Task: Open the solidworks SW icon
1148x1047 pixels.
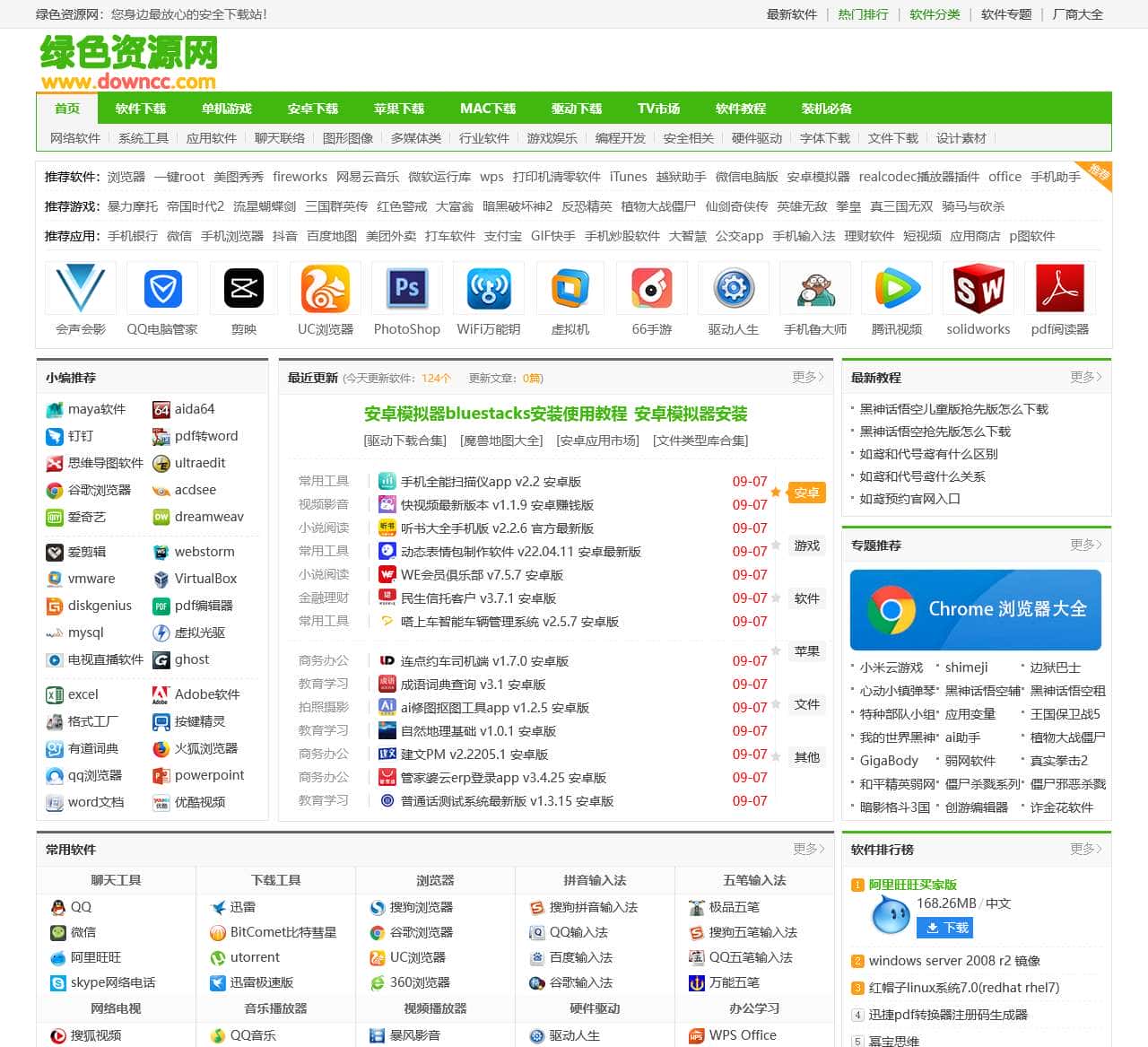Action: pos(978,288)
